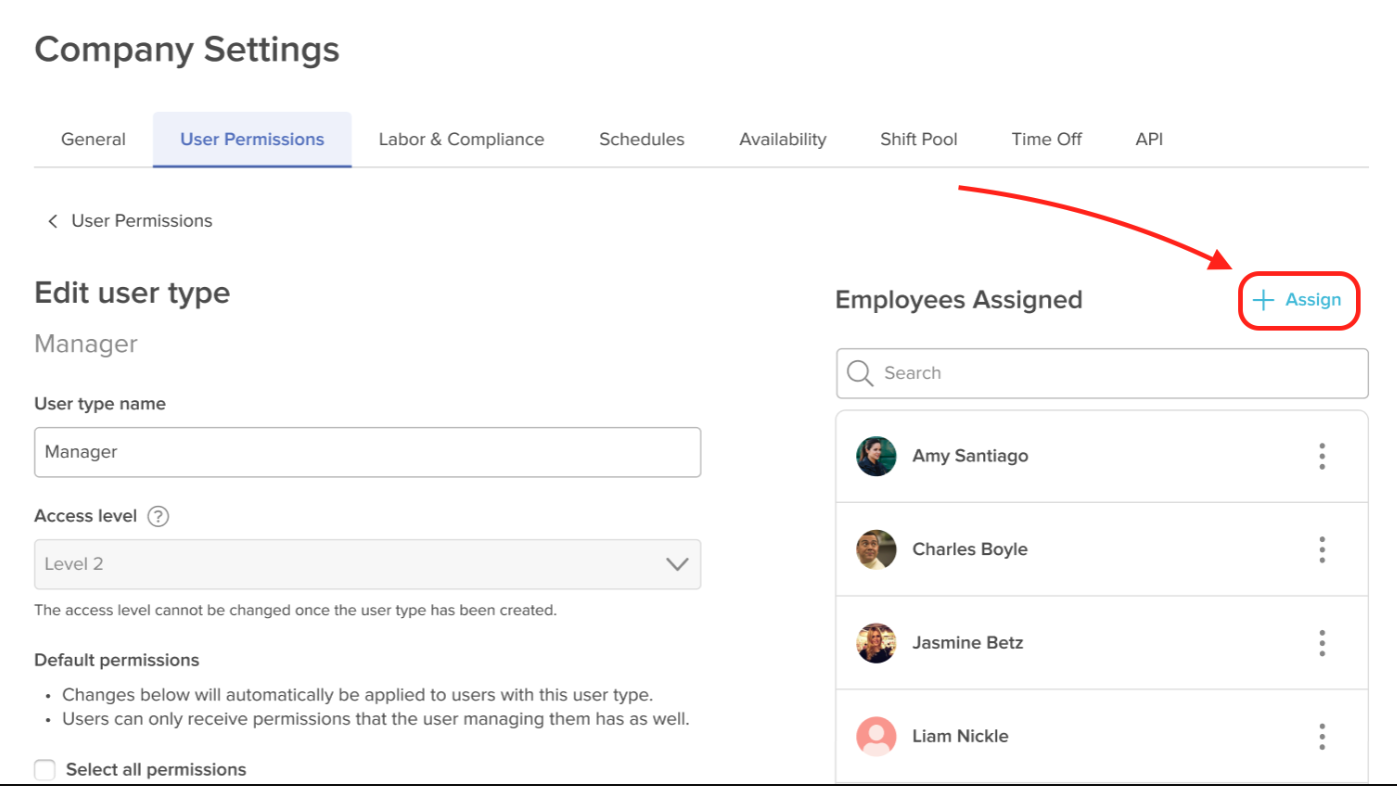This screenshot has height=786, width=1397.
Task: Select Liam Nickle name in list
Action: pos(960,737)
